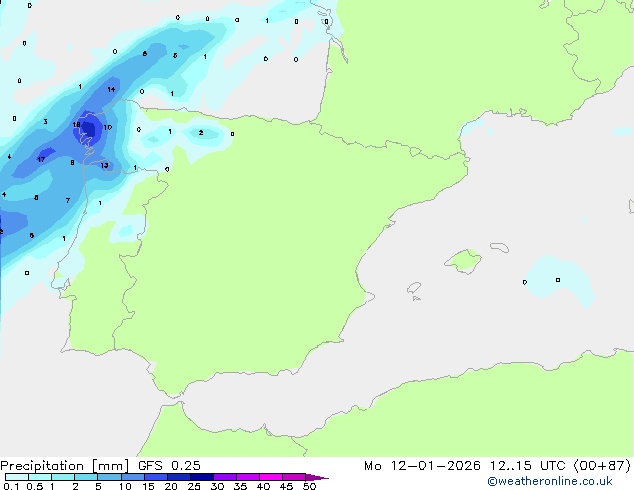
Task: Click the 10–15 mm legend color box
Action: tap(133, 477)
